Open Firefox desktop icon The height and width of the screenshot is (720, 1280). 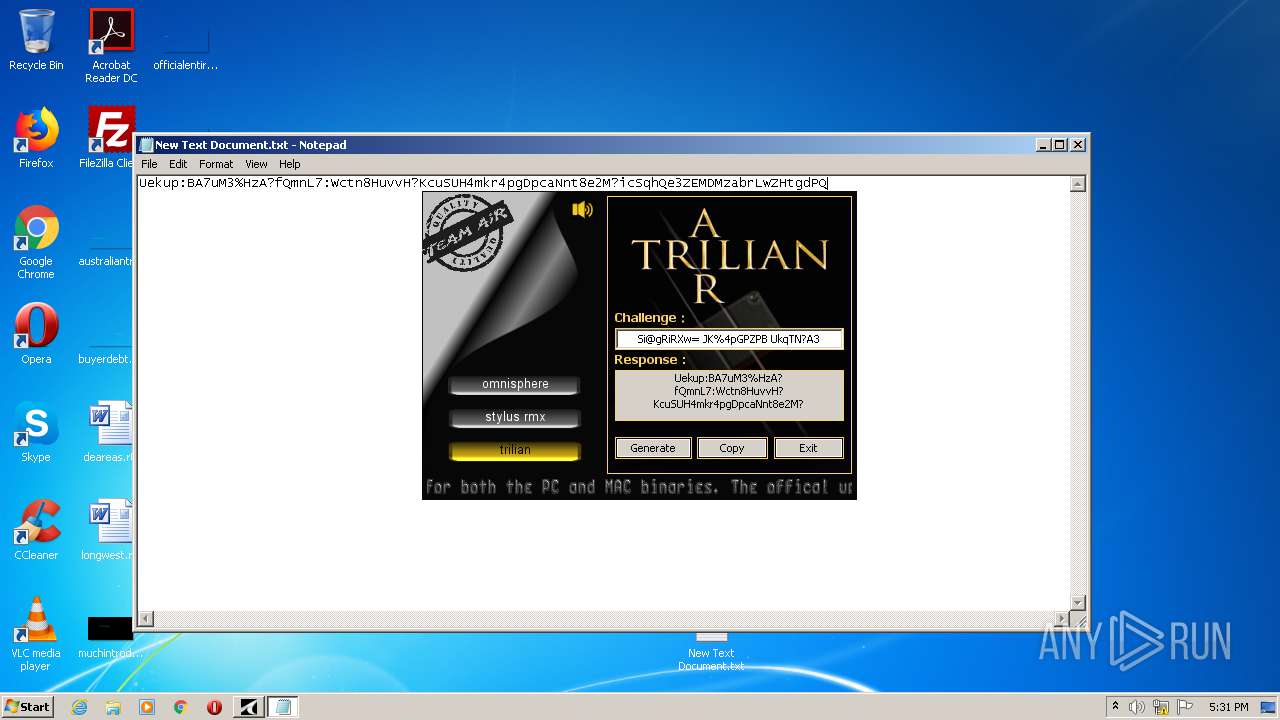click(36, 138)
